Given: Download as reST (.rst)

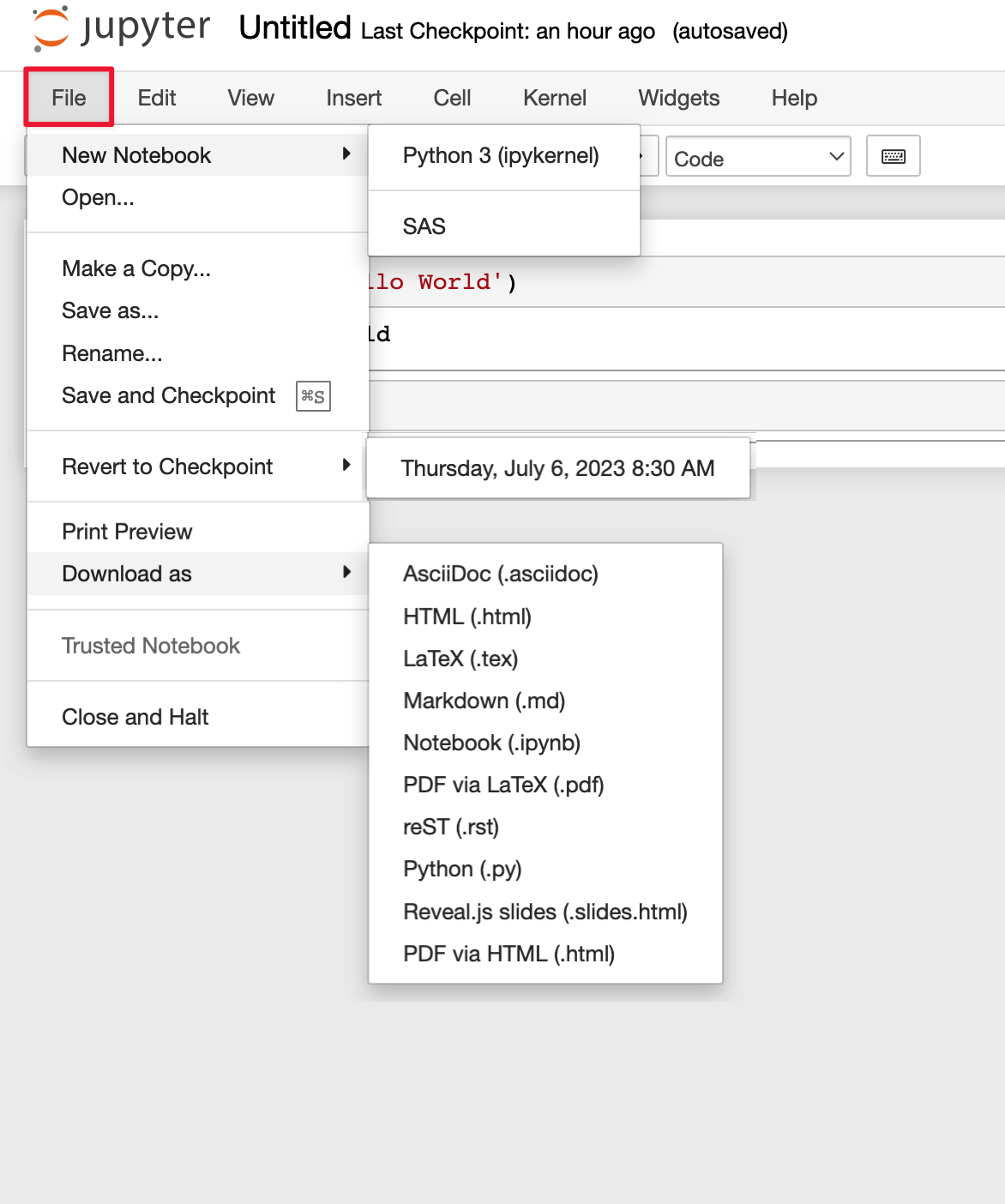Looking at the screenshot, I should [x=545, y=827].
